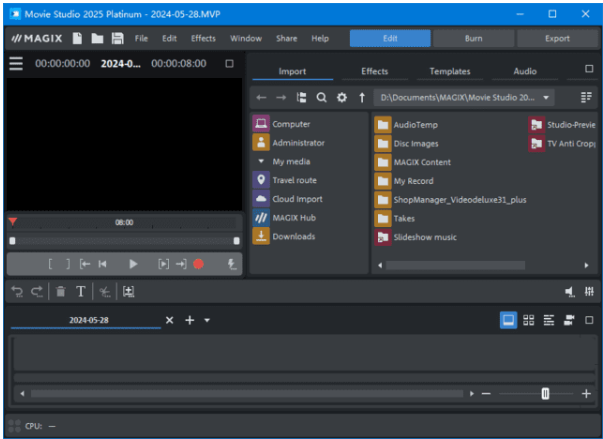Image resolution: width=603 pixels, height=439 pixels.
Task: Start playback with Play button
Action: click(133, 264)
